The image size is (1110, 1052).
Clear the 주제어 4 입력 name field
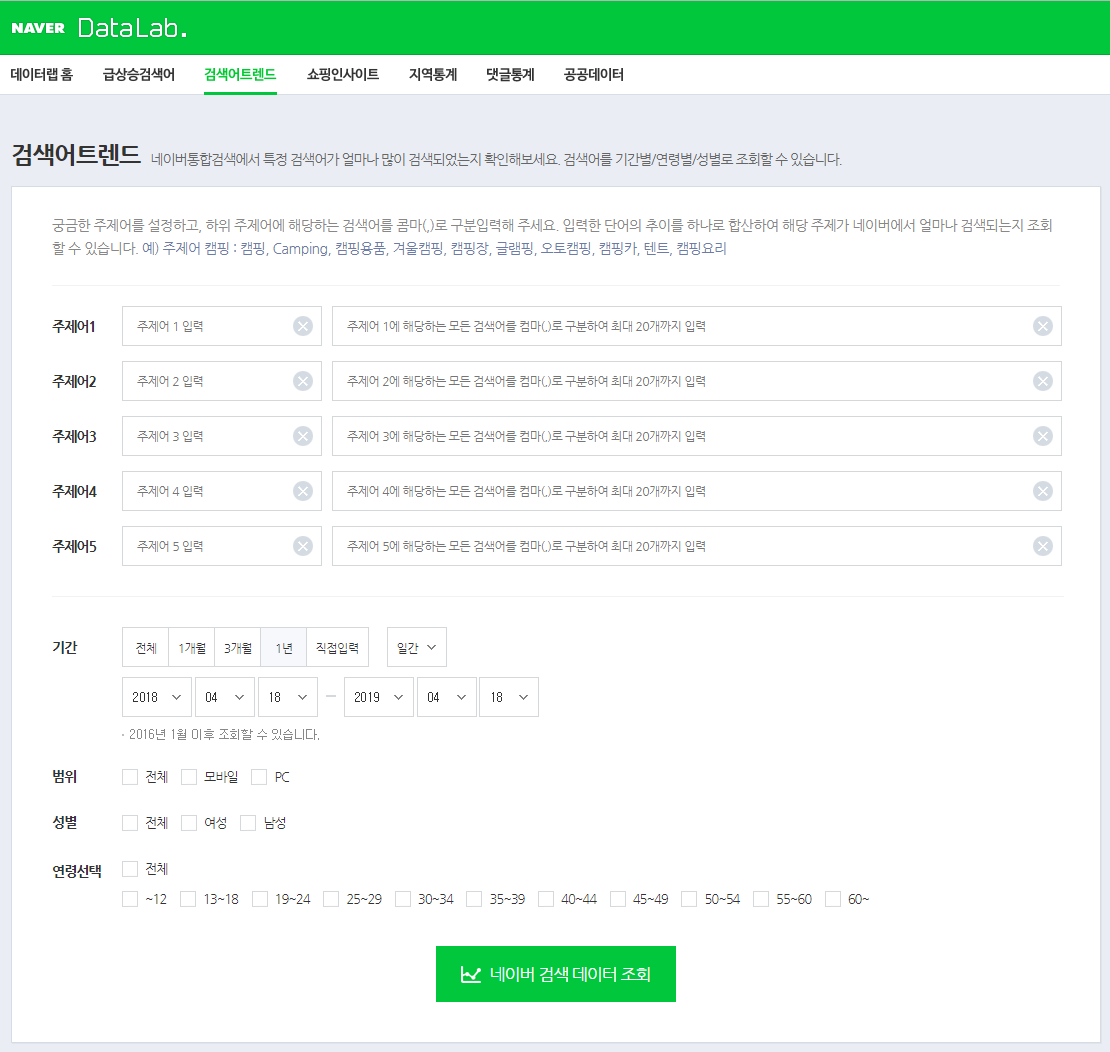(x=303, y=491)
